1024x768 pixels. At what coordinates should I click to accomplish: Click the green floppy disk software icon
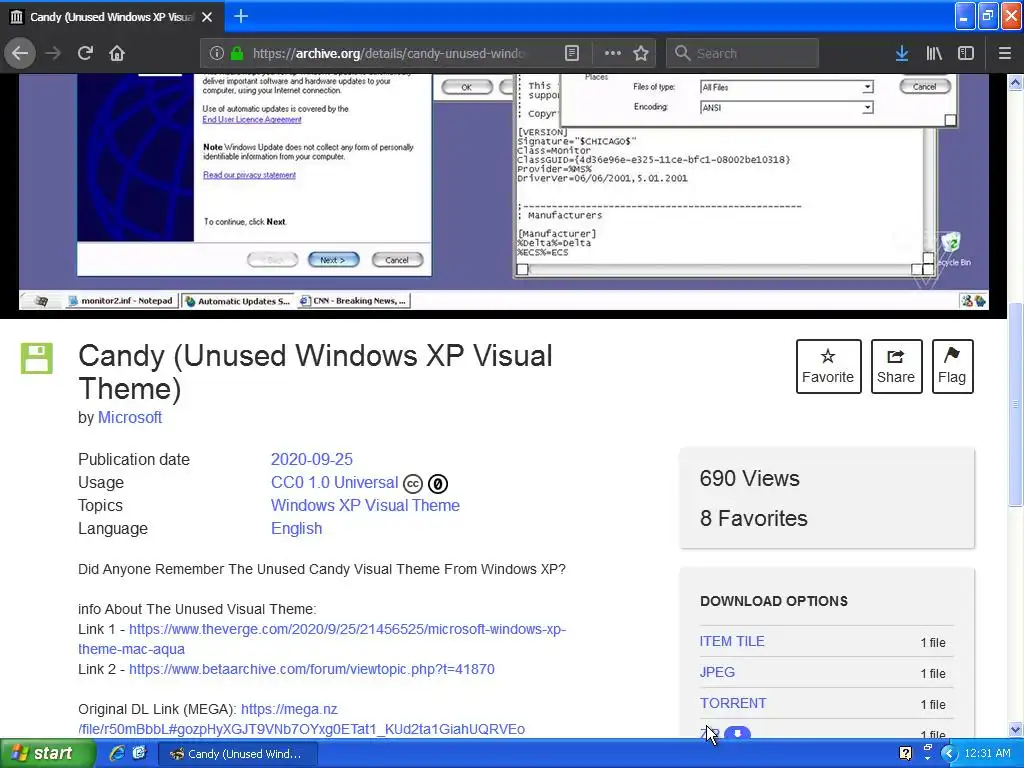37,358
